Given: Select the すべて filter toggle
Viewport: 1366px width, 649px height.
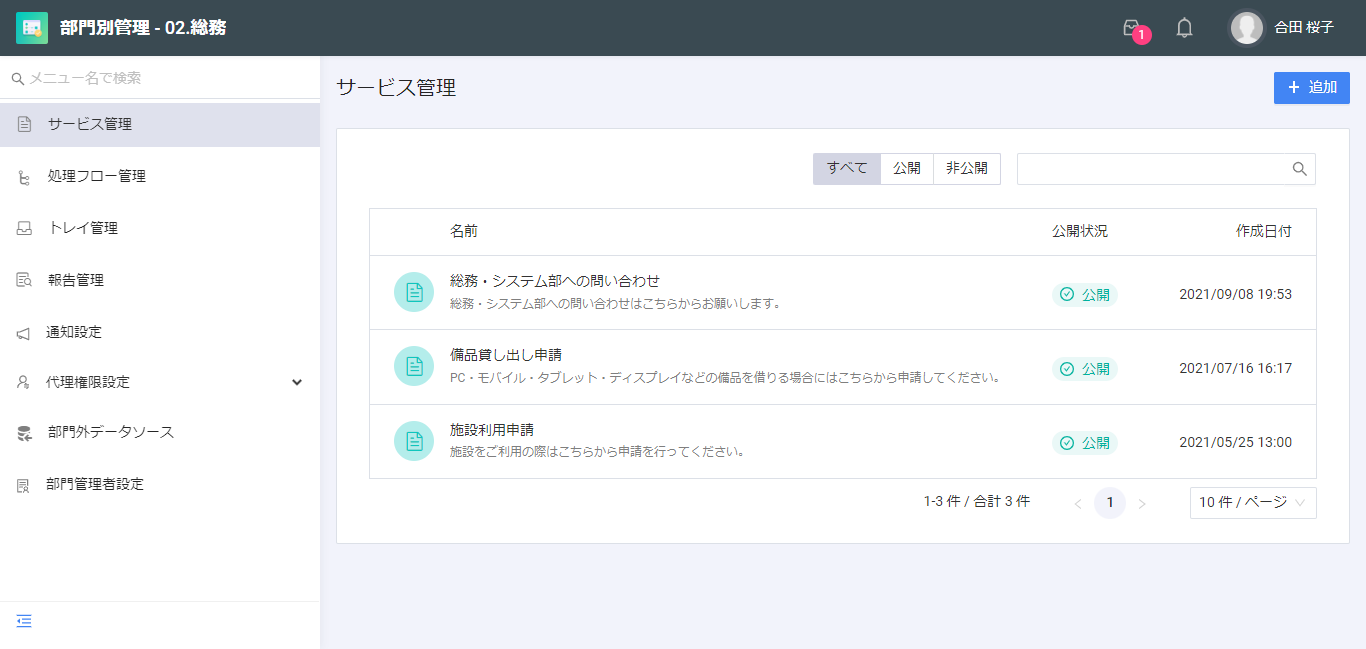Looking at the screenshot, I should pyautogui.click(x=847, y=169).
